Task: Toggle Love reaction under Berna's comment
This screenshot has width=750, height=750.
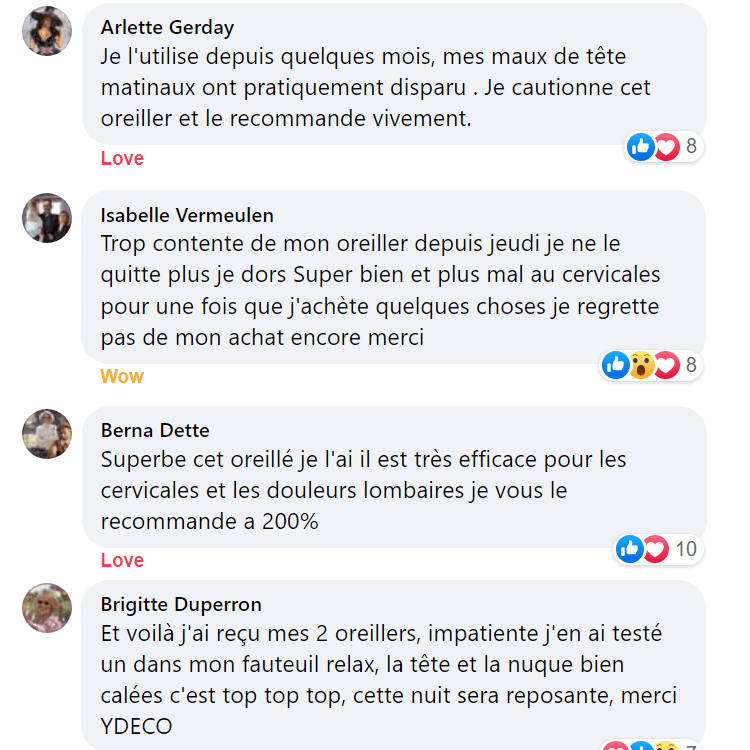Action: pyautogui.click(x=122, y=561)
